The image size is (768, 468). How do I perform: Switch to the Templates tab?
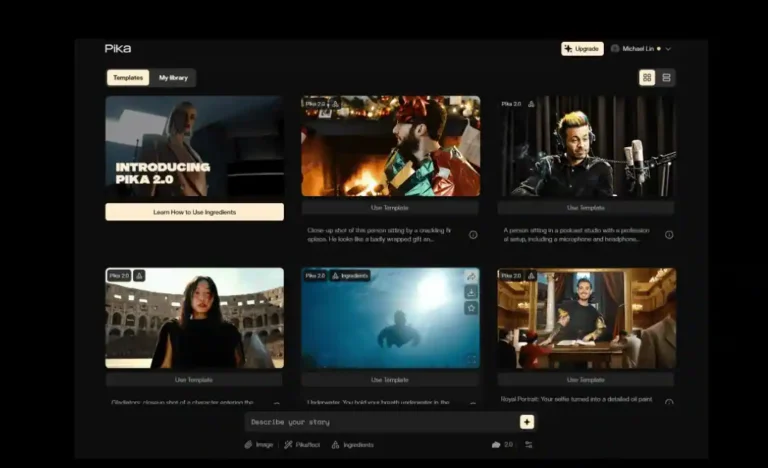128,77
